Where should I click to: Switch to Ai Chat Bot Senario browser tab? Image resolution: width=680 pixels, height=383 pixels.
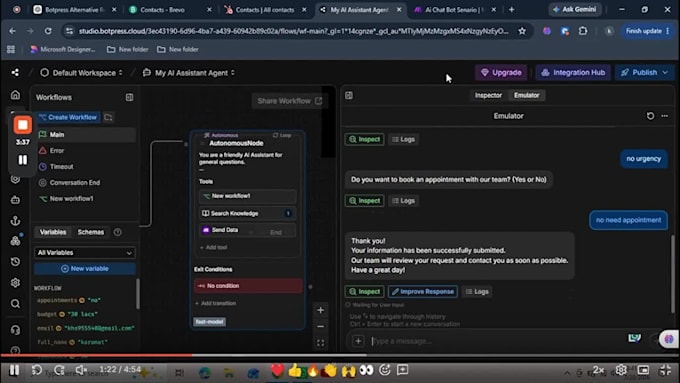pos(454,10)
